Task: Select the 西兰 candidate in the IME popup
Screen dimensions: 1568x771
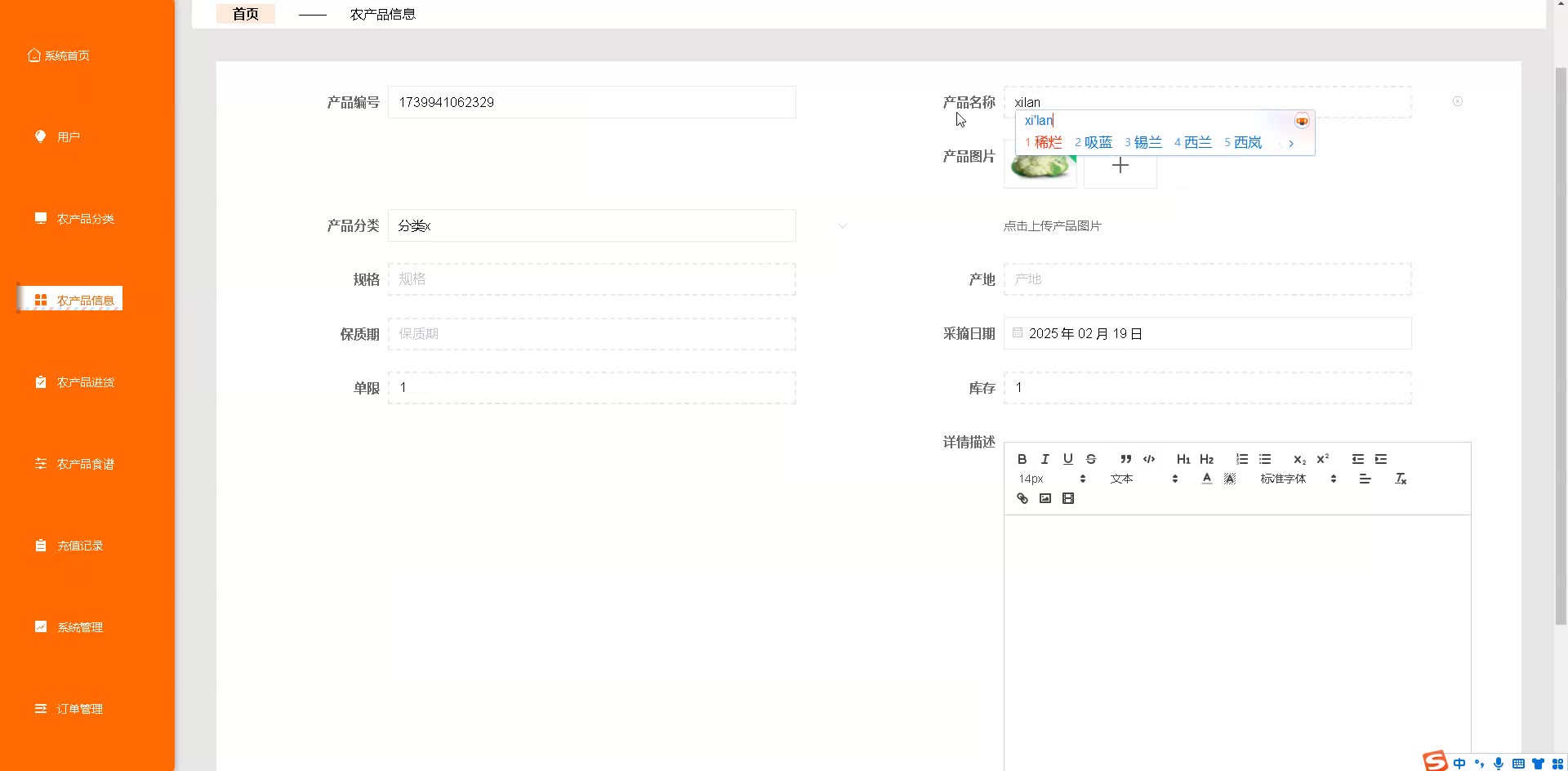Action: tap(1193, 142)
